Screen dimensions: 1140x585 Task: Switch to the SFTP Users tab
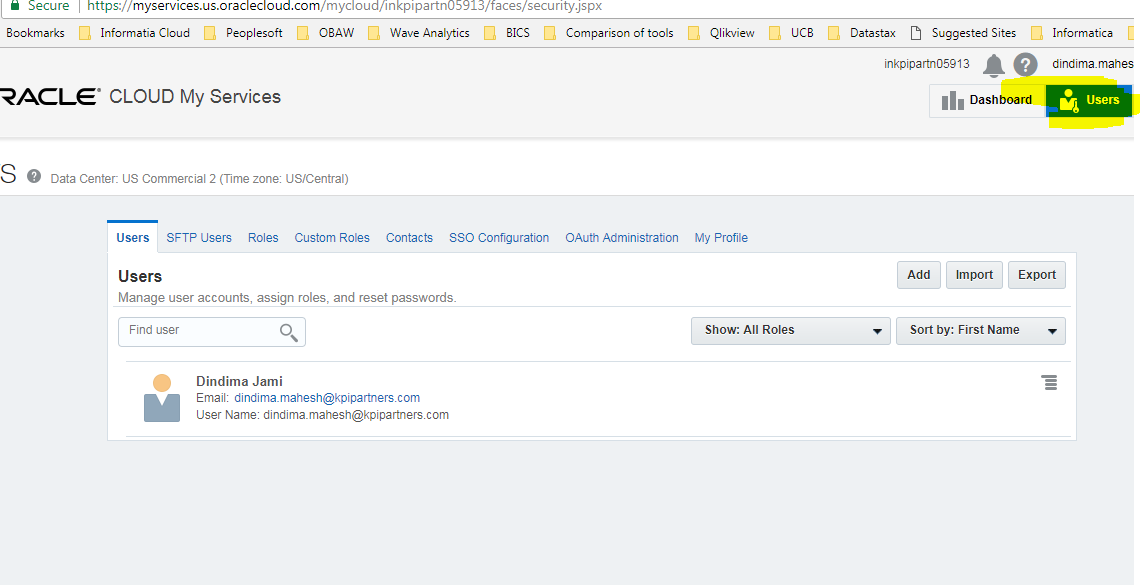point(199,238)
